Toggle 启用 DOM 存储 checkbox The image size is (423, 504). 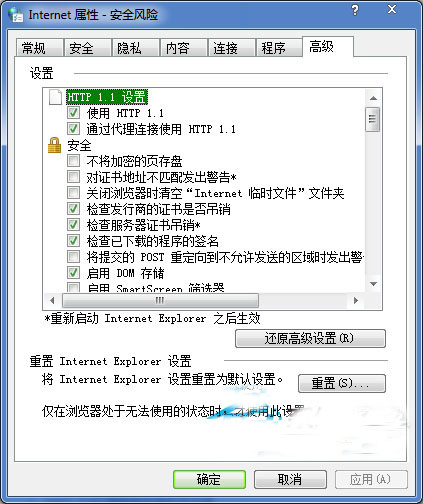[73, 273]
